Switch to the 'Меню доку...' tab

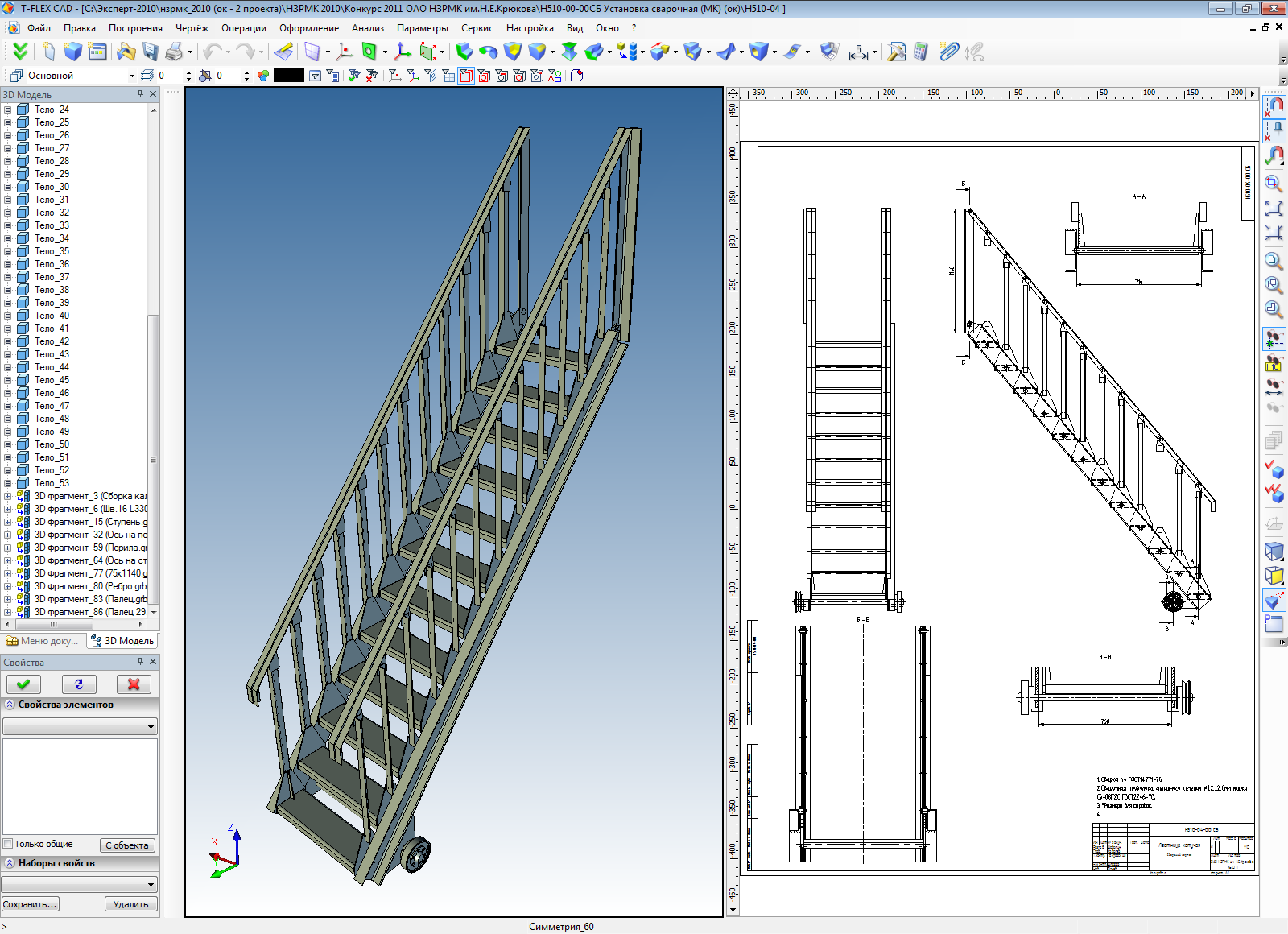tap(43, 641)
